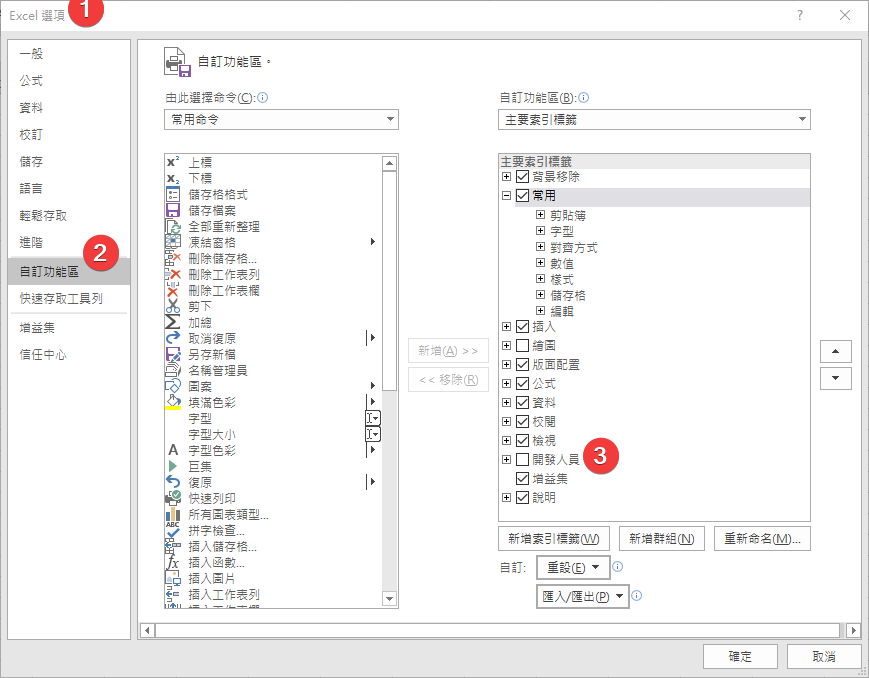Select the 填滿色彩 paint bucket icon

point(173,402)
